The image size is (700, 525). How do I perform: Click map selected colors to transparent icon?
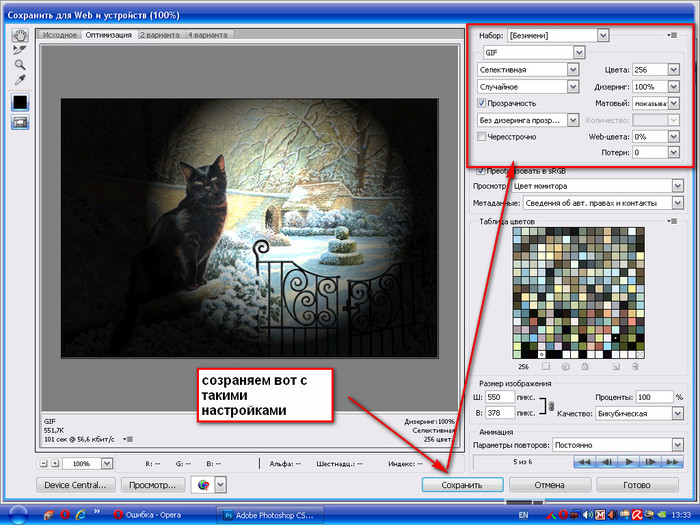click(x=546, y=367)
